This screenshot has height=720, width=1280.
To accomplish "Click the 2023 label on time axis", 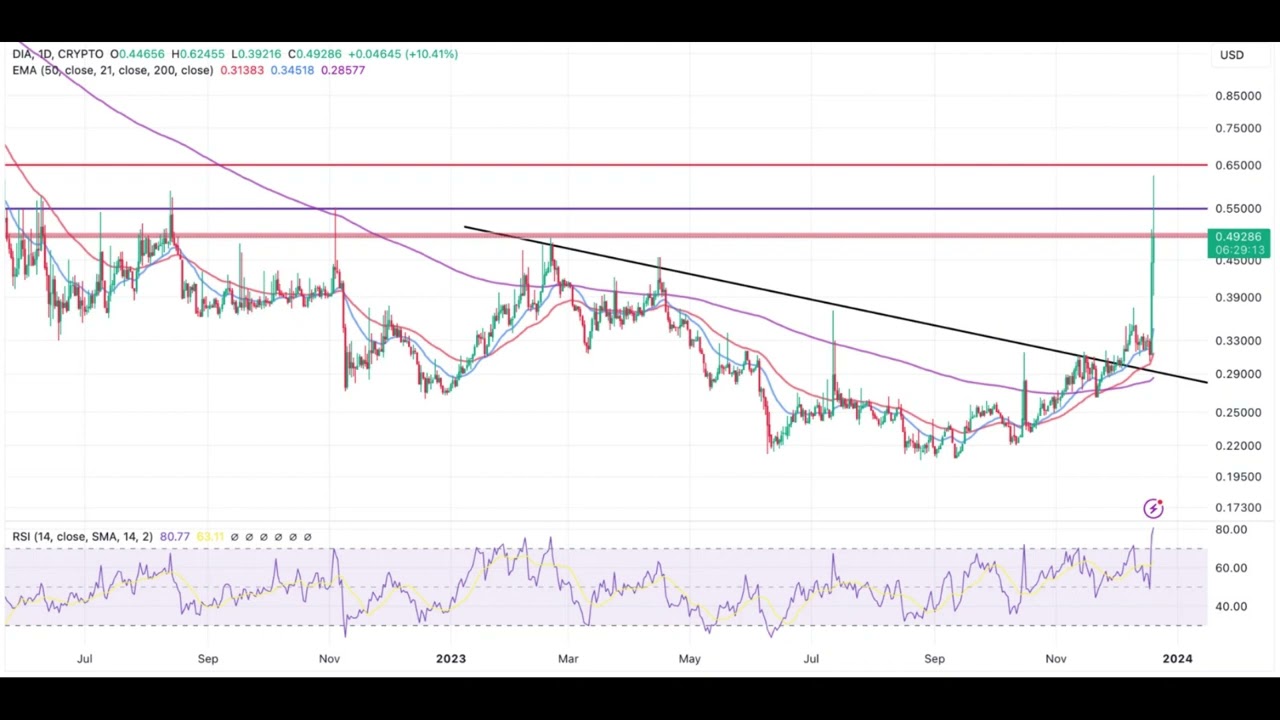I will point(451,658).
